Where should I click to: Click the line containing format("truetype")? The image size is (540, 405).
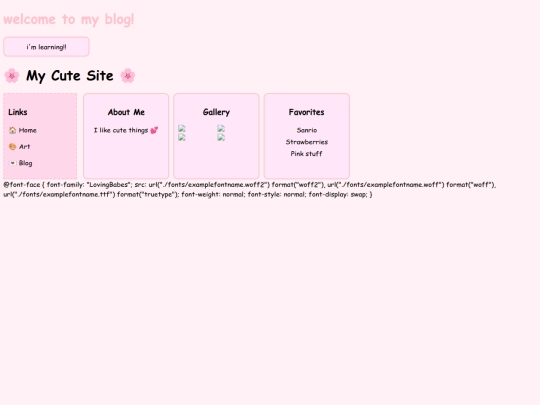tap(188, 194)
